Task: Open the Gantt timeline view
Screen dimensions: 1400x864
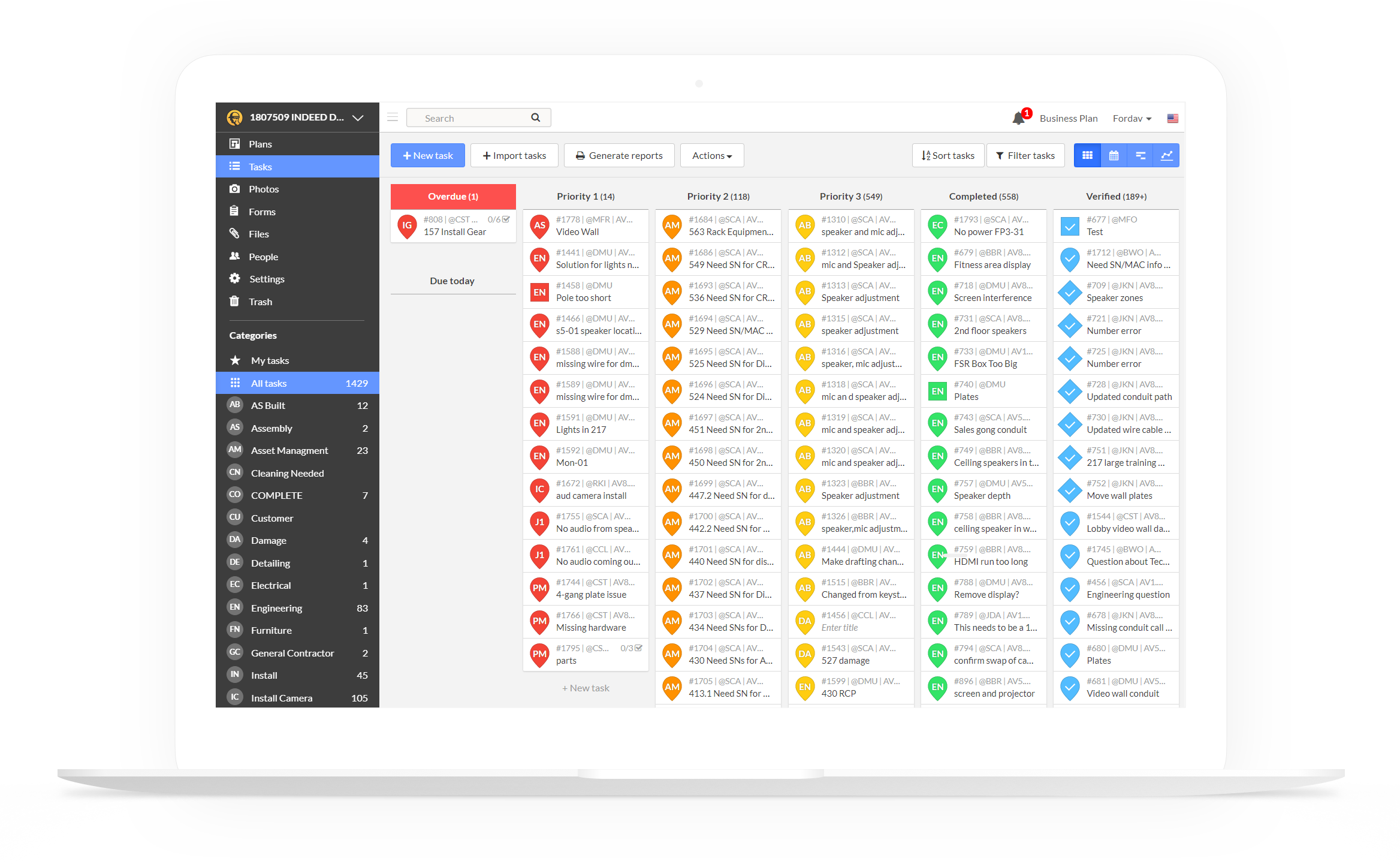Action: pos(1140,155)
